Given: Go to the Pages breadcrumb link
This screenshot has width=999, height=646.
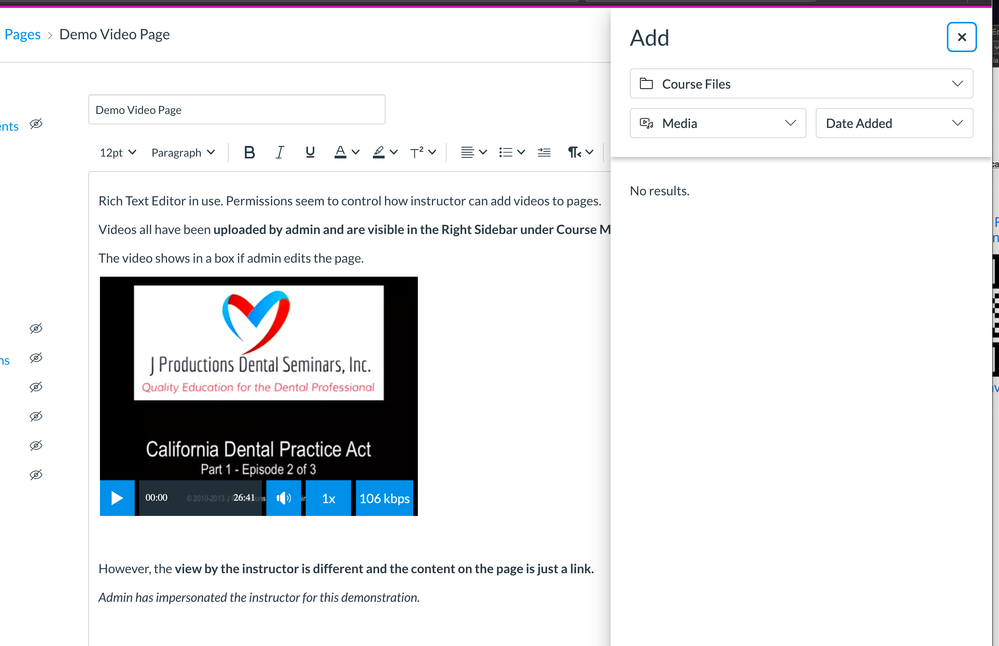Looking at the screenshot, I should click(22, 34).
